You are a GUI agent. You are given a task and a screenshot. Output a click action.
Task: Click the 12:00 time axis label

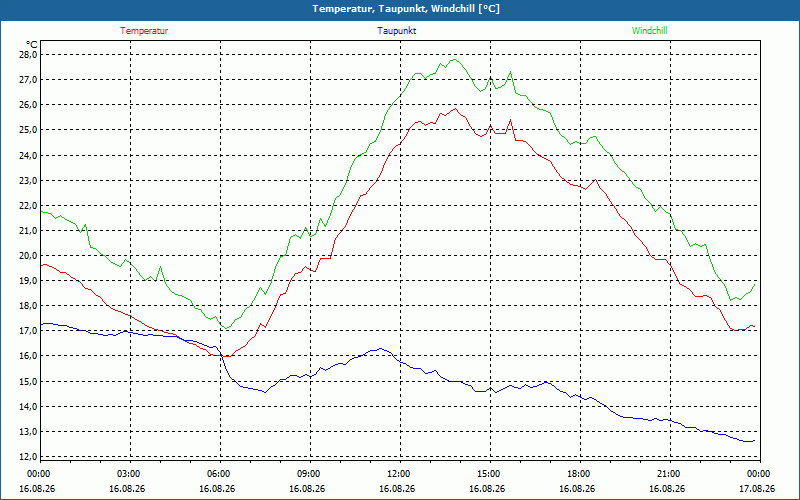point(401,474)
